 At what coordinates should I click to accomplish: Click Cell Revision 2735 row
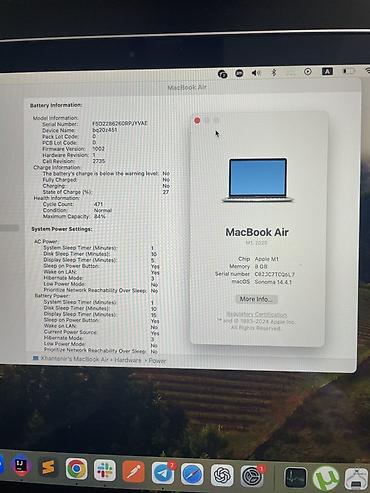pos(73,161)
